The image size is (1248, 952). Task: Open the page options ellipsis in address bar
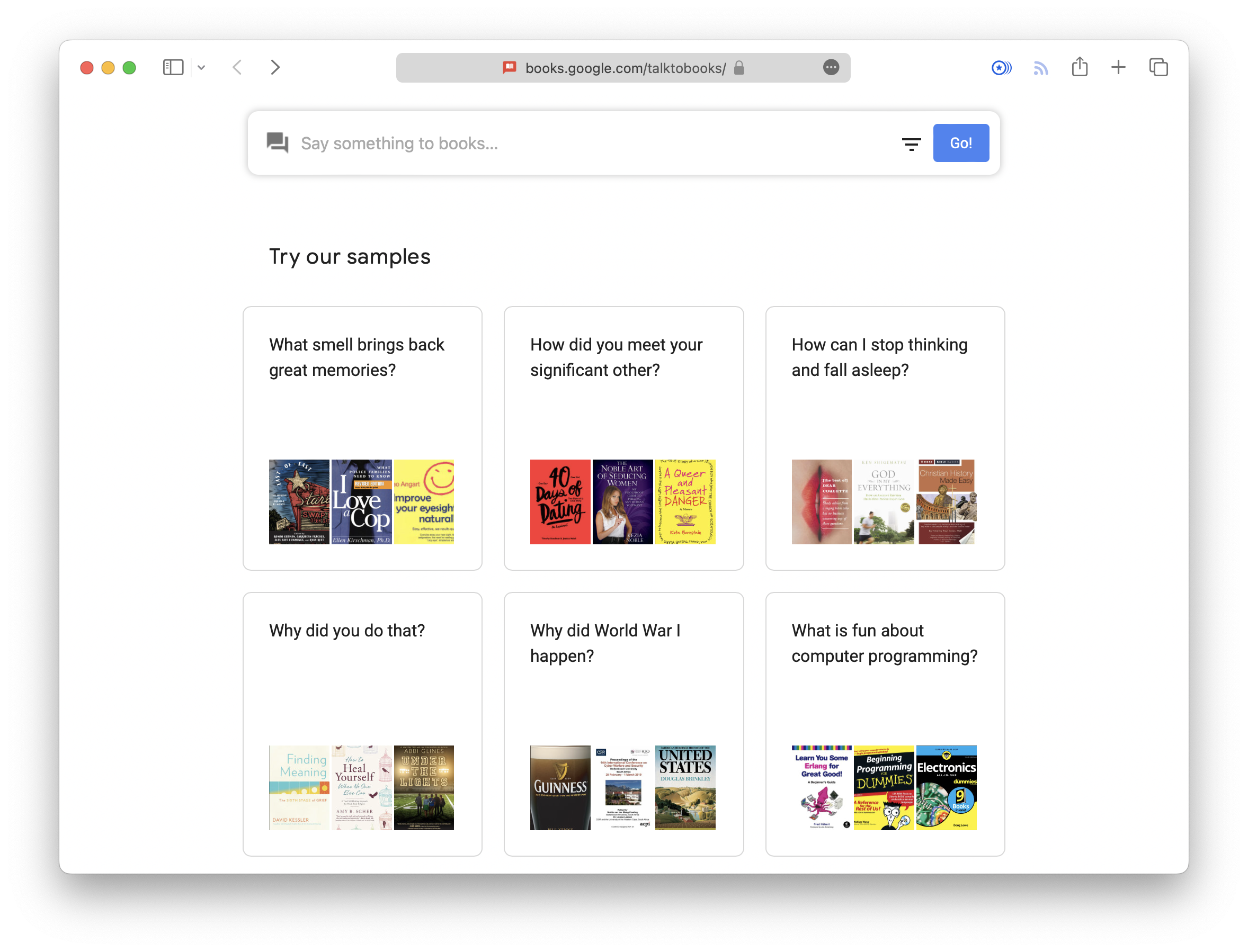[x=830, y=67]
